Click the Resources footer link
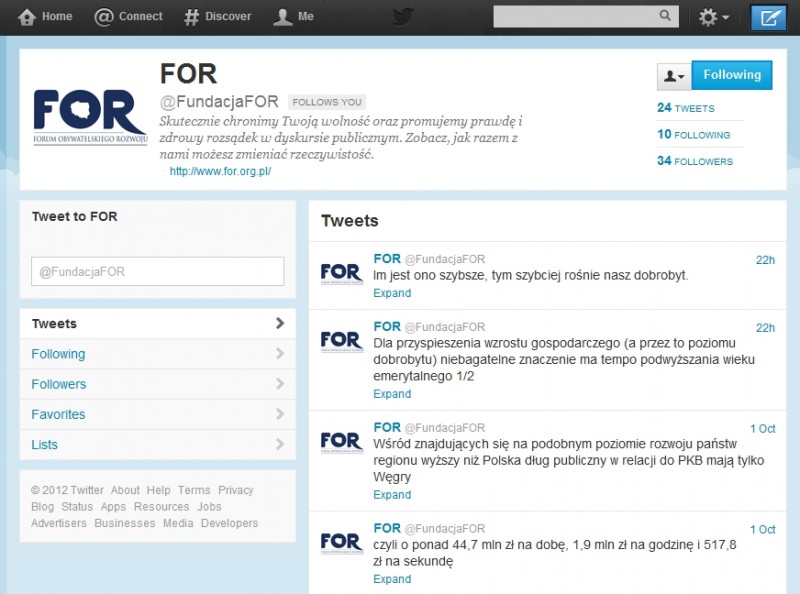Screen dimensions: 800x594 (x=161, y=507)
